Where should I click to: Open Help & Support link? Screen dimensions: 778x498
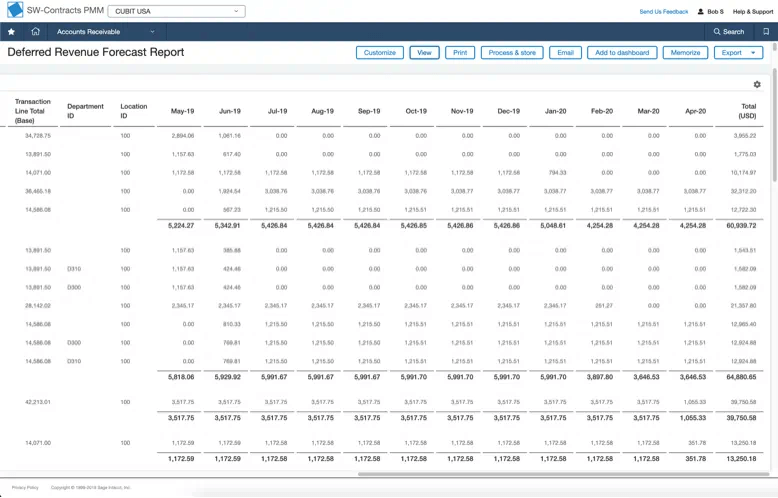coord(753,11)
